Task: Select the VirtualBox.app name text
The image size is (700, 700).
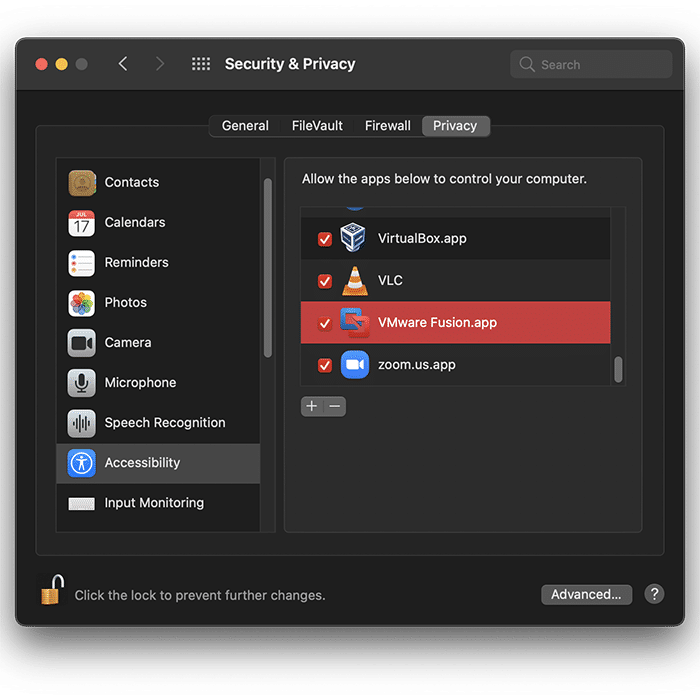Action: pos(422,238)
